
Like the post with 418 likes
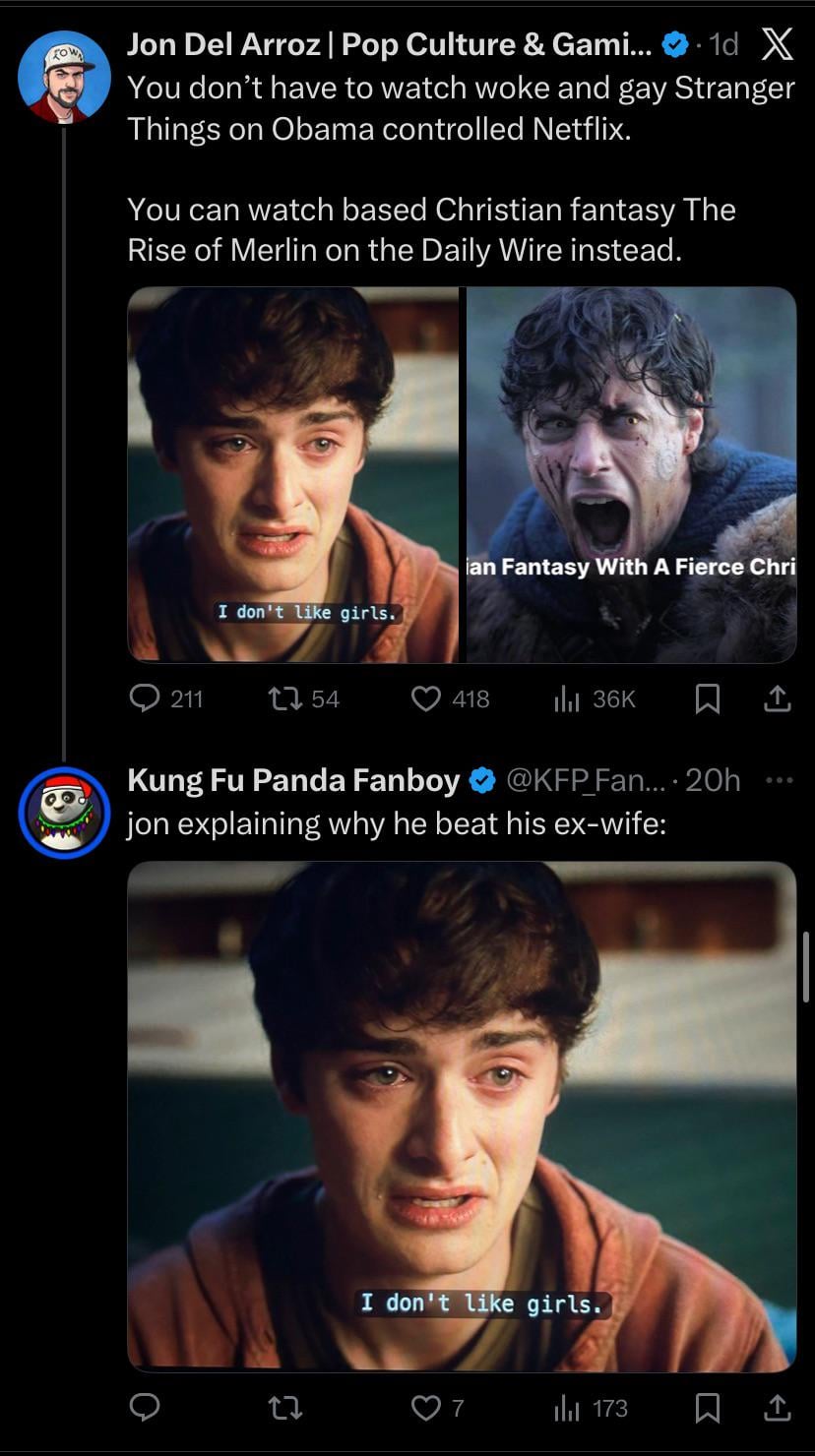(426, 698)
